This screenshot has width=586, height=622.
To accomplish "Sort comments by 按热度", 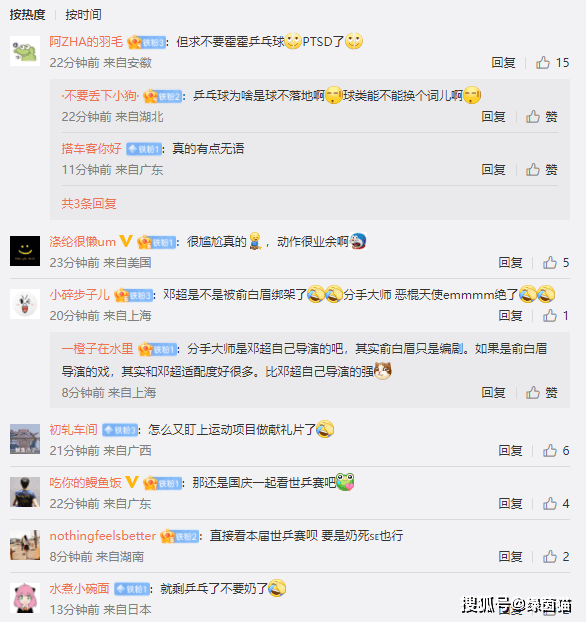I will 27,15.
